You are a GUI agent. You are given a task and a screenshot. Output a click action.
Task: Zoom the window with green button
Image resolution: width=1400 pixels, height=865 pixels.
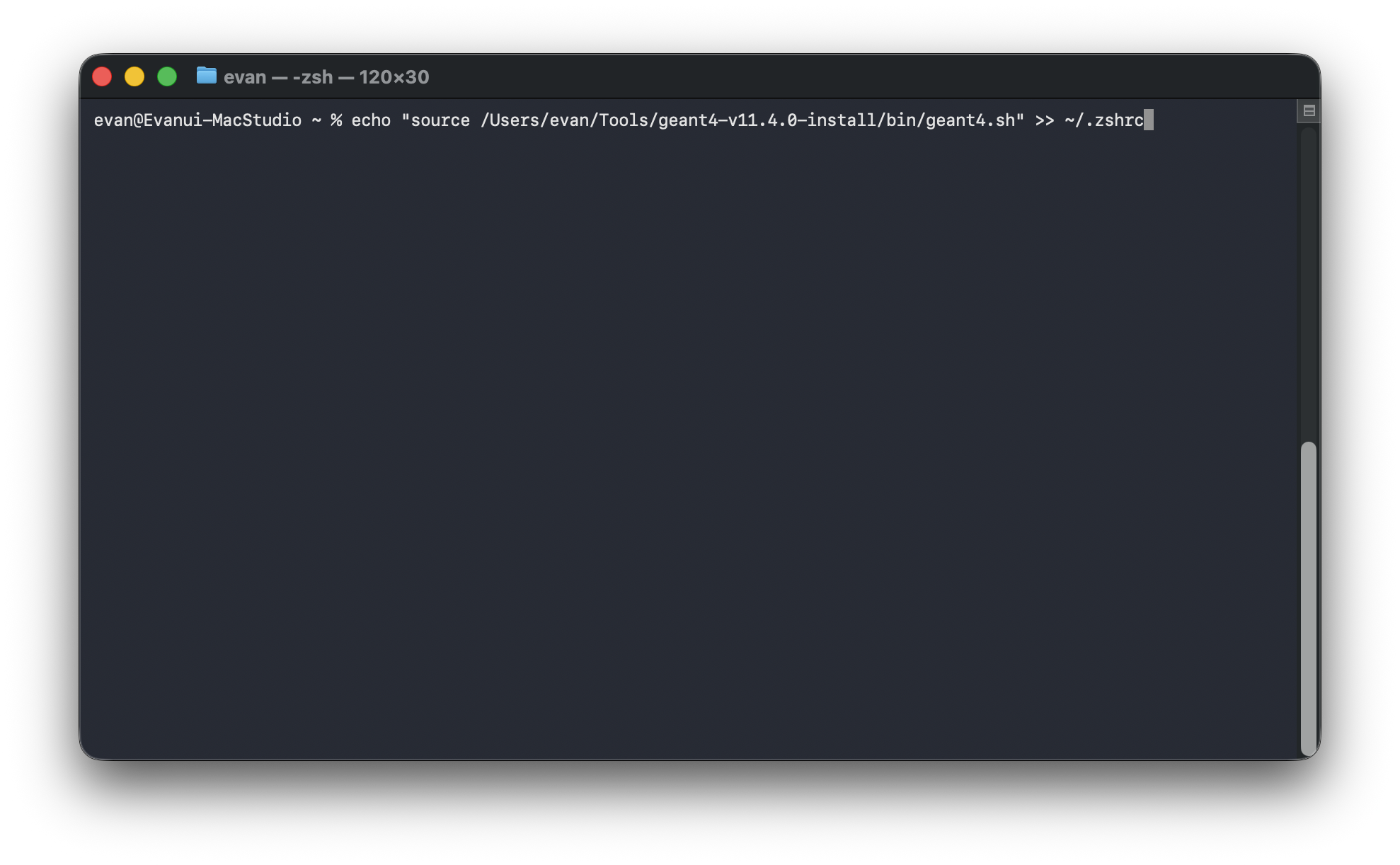coord(167,76)
